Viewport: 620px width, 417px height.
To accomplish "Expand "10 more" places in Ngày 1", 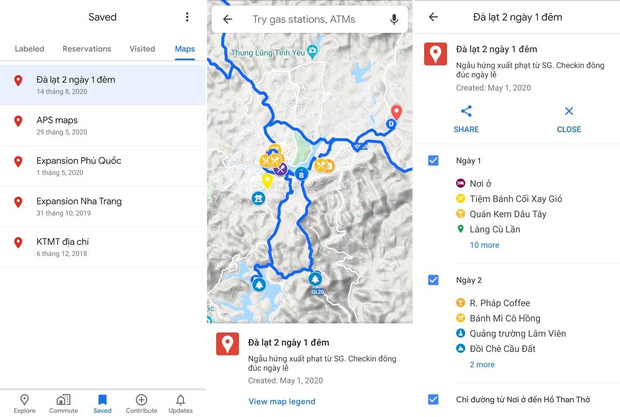I will pos(485,245).
